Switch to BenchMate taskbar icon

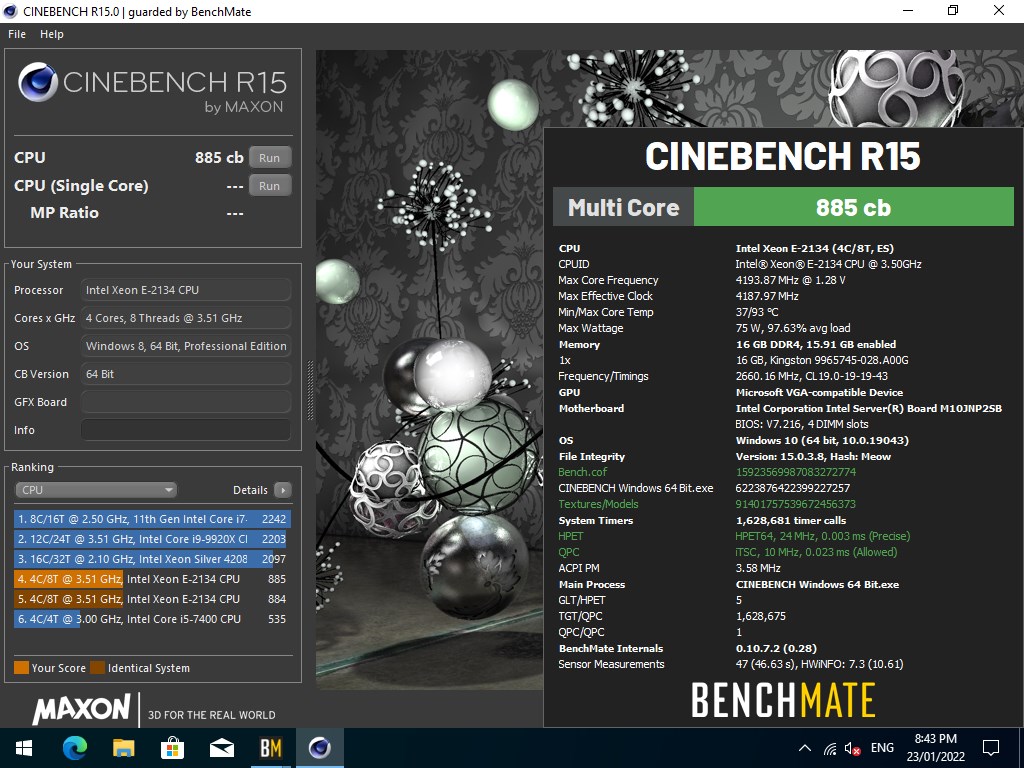270,748
